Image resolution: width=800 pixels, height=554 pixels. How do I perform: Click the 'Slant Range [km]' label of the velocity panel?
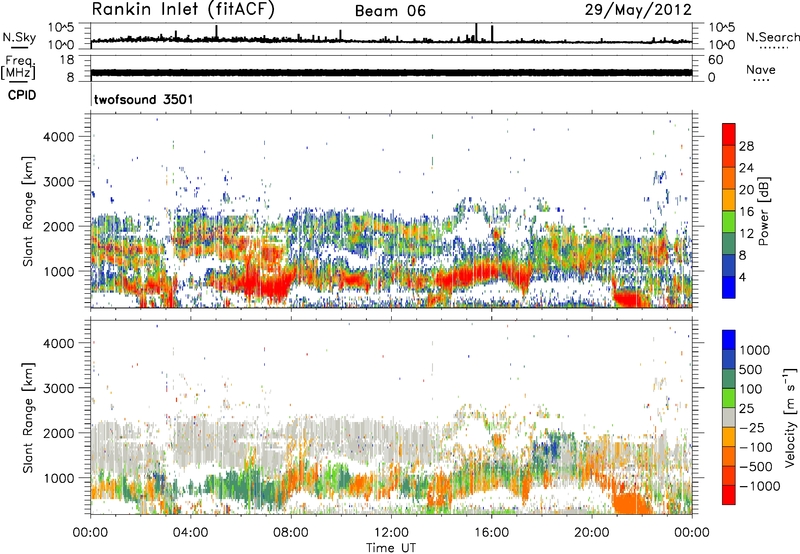click(x=28, y=418)
